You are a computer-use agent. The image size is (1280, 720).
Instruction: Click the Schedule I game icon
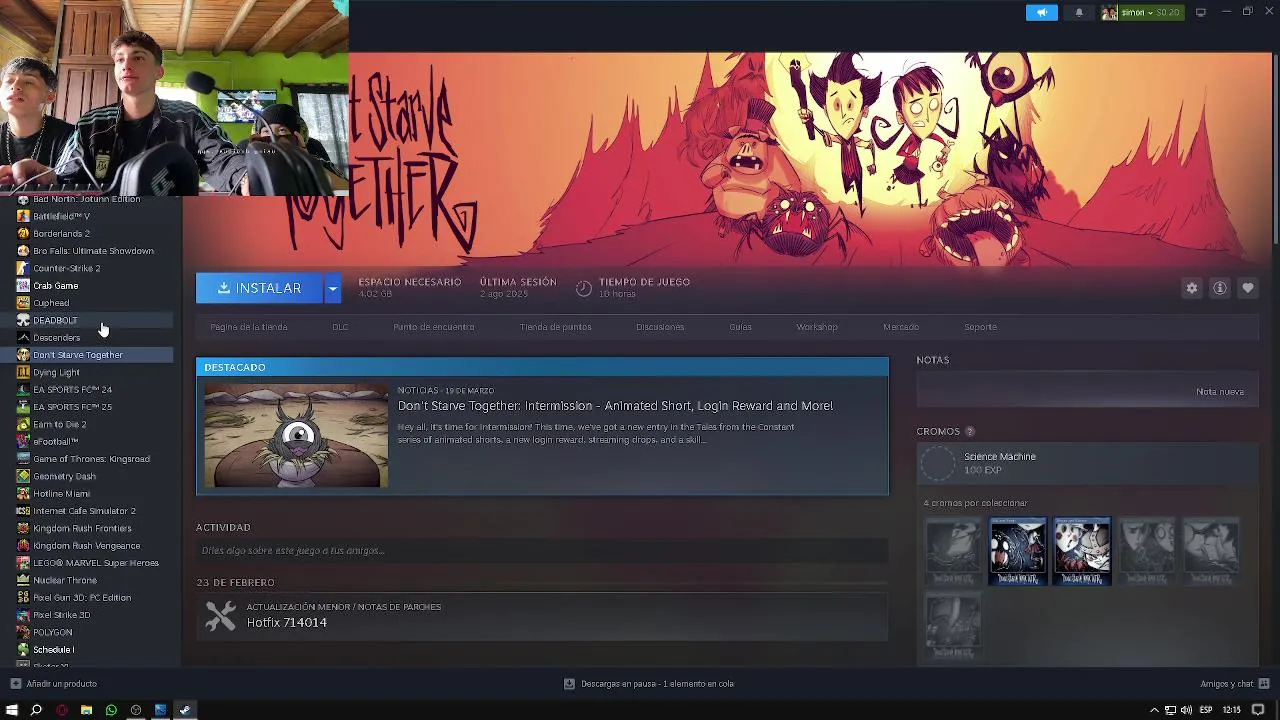[x=23, y=650]
